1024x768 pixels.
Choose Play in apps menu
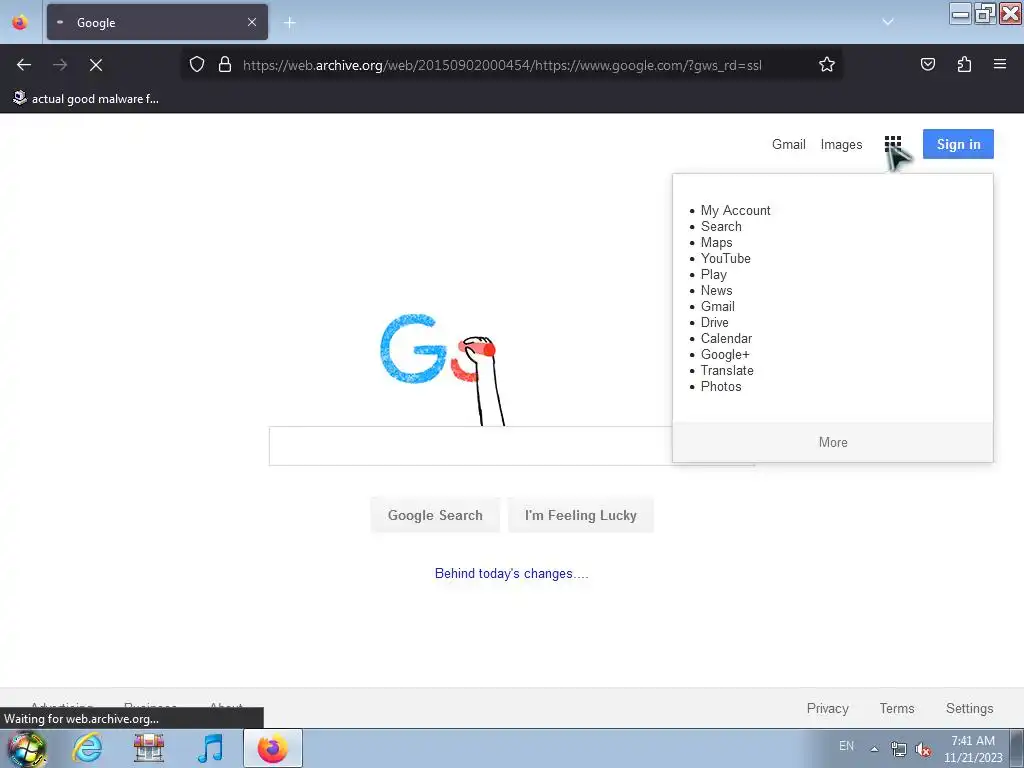714,274
